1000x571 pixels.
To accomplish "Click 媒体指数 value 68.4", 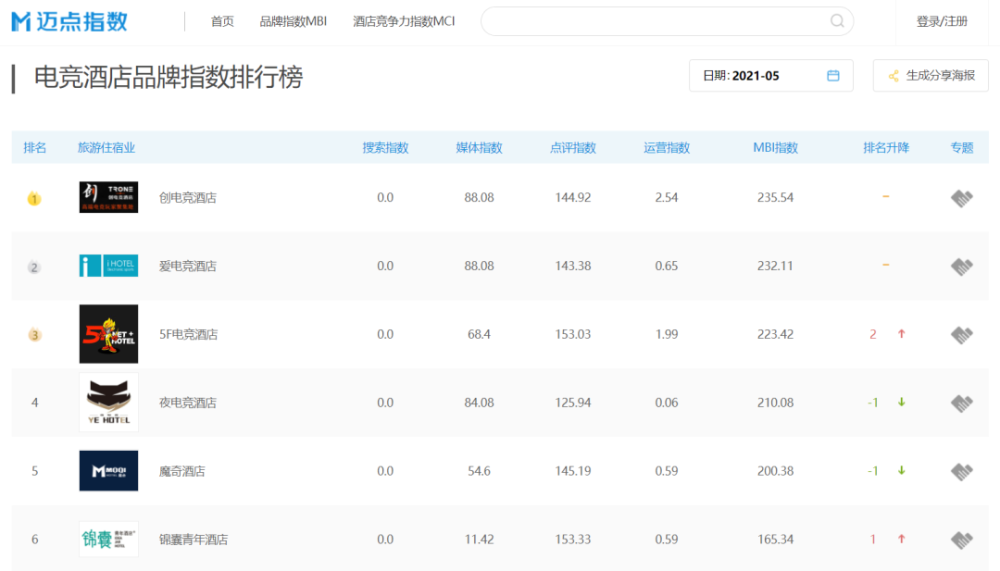I will click(x=479, y=334).
